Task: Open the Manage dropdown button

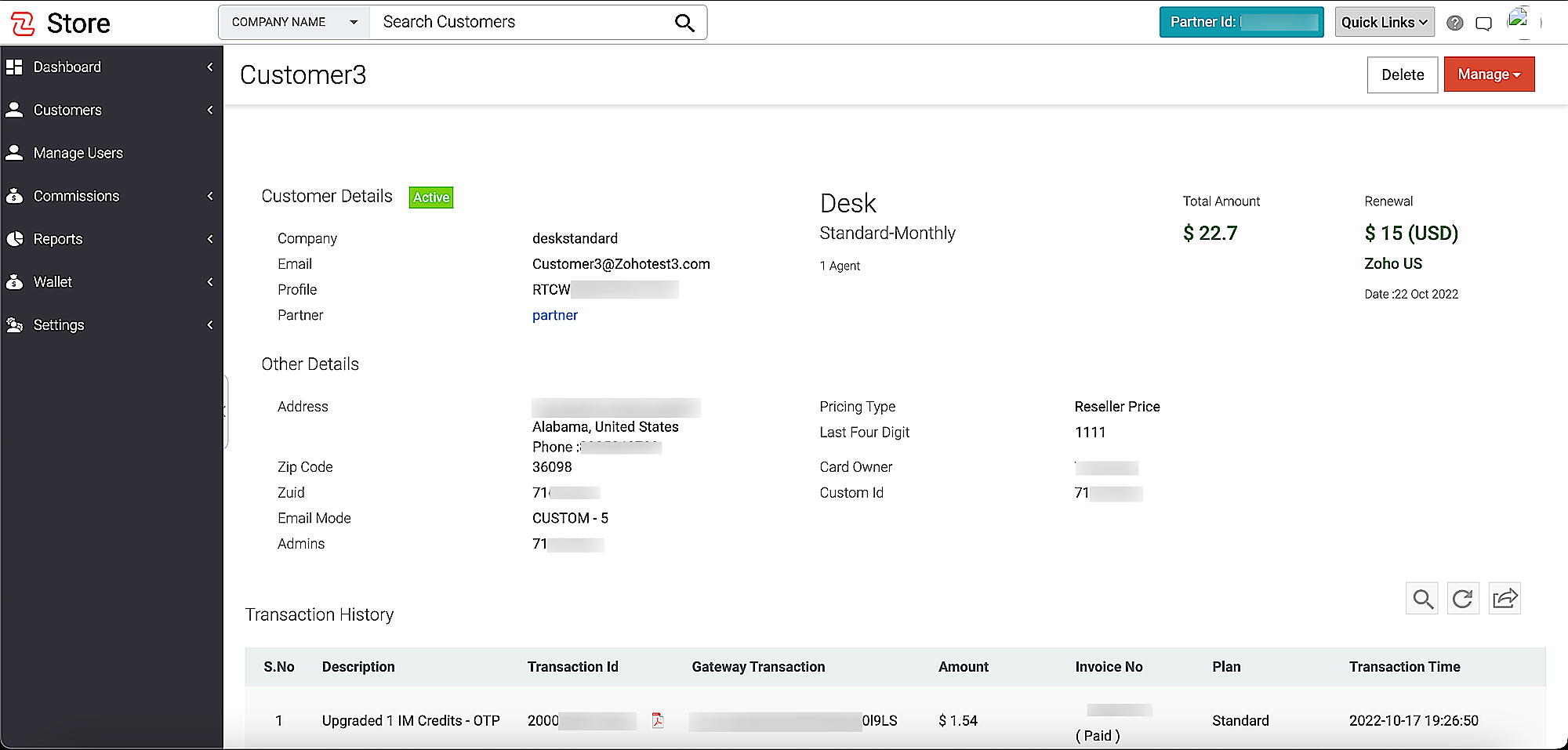Action: [x=1489, y=74]
